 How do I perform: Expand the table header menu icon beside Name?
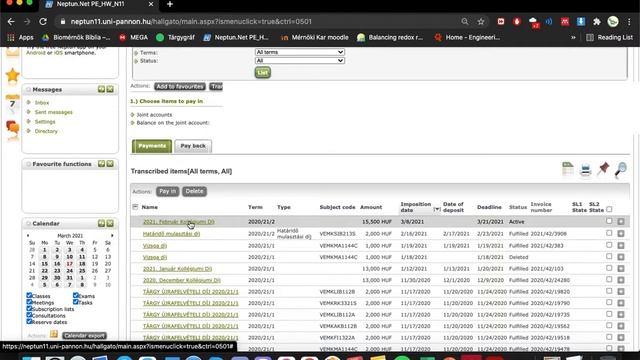point(135,207)
